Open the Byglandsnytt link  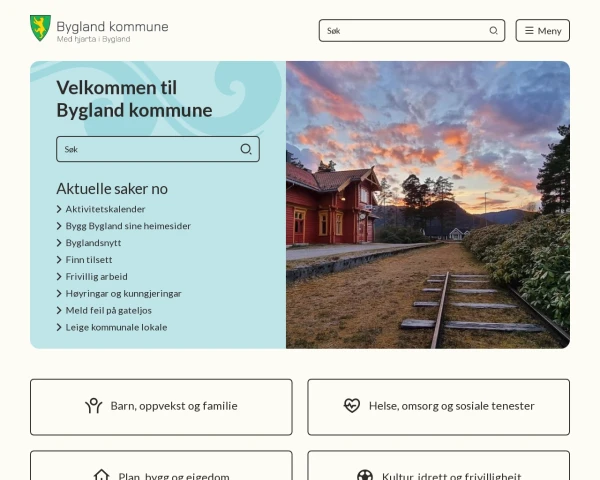click(x=93, y=243)
